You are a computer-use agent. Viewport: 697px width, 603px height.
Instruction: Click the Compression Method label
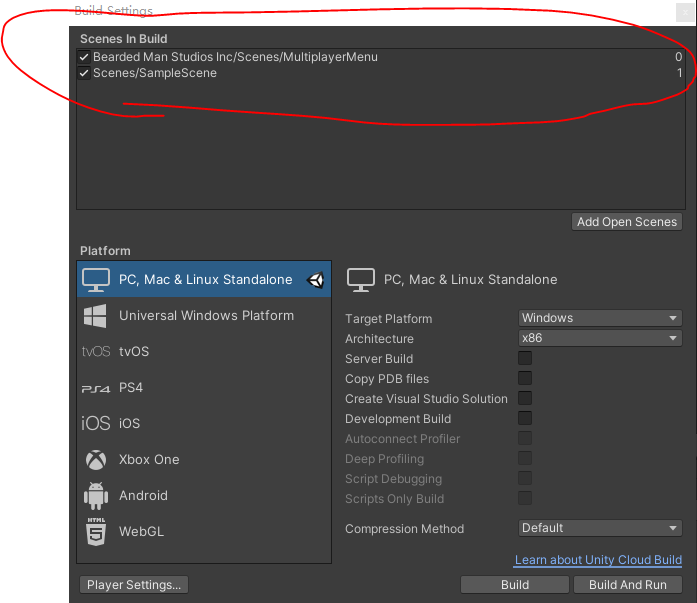click(405, 529)
